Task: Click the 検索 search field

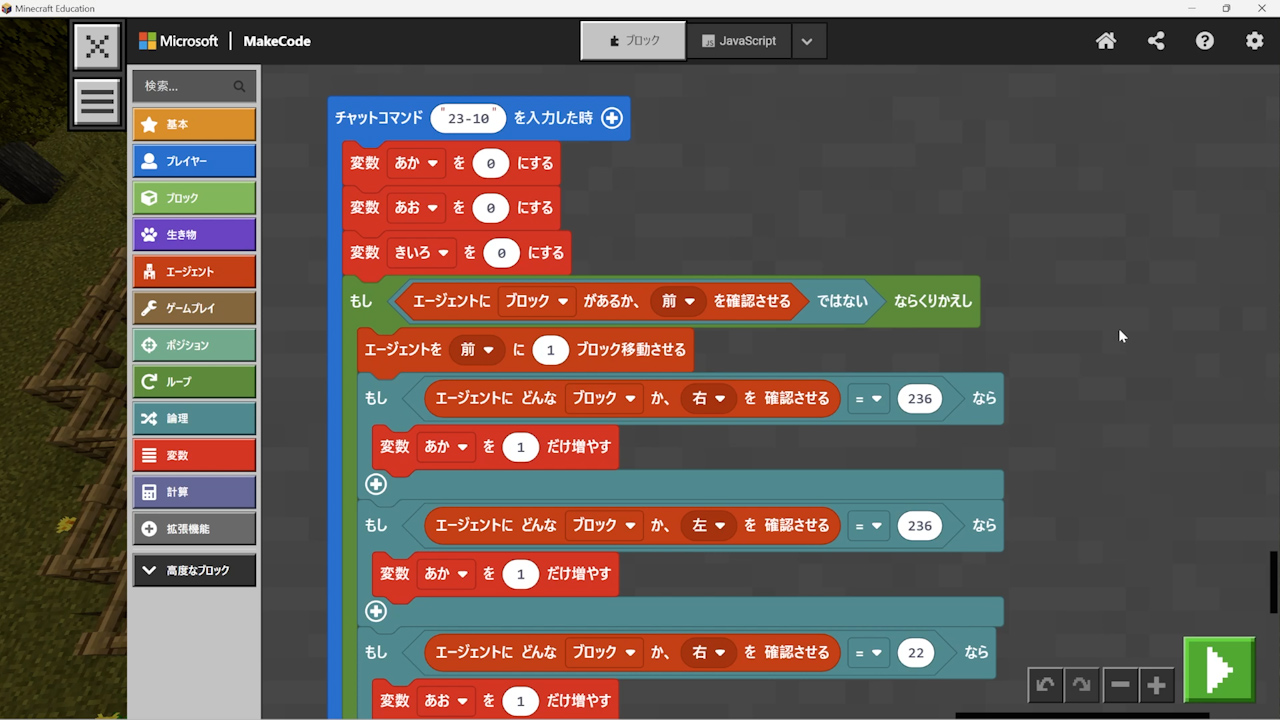Action: pyautogui.click(x=186, y=86)
